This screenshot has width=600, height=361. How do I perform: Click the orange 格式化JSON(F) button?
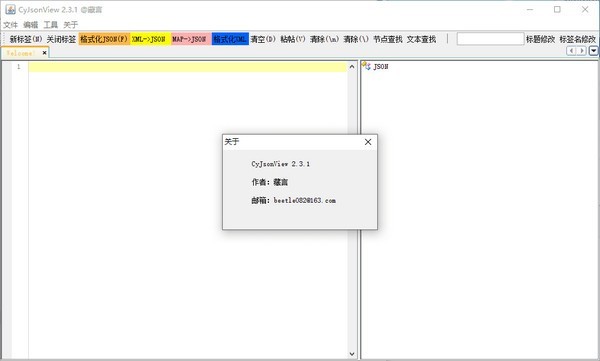[x=104, y=39]
